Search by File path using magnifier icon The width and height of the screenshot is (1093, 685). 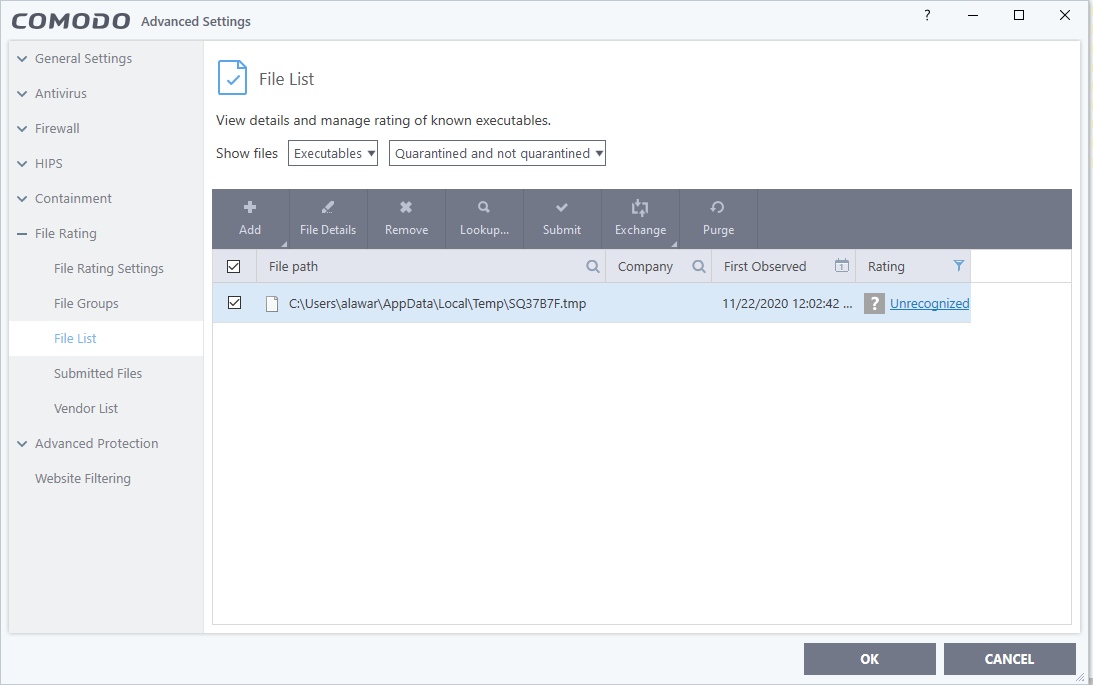(x=593, y=267)
